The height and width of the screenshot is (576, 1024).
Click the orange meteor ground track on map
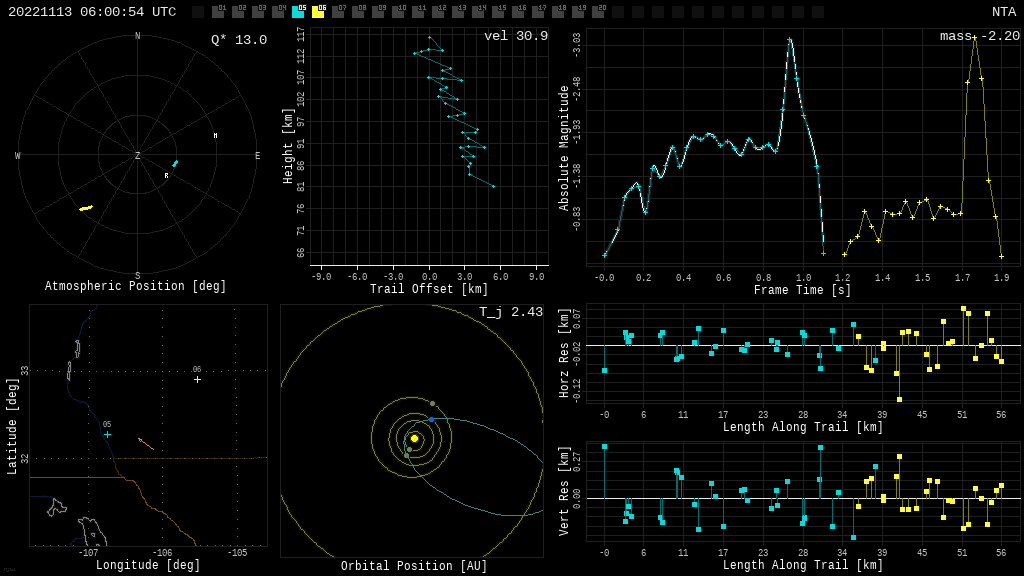(146, 443)
